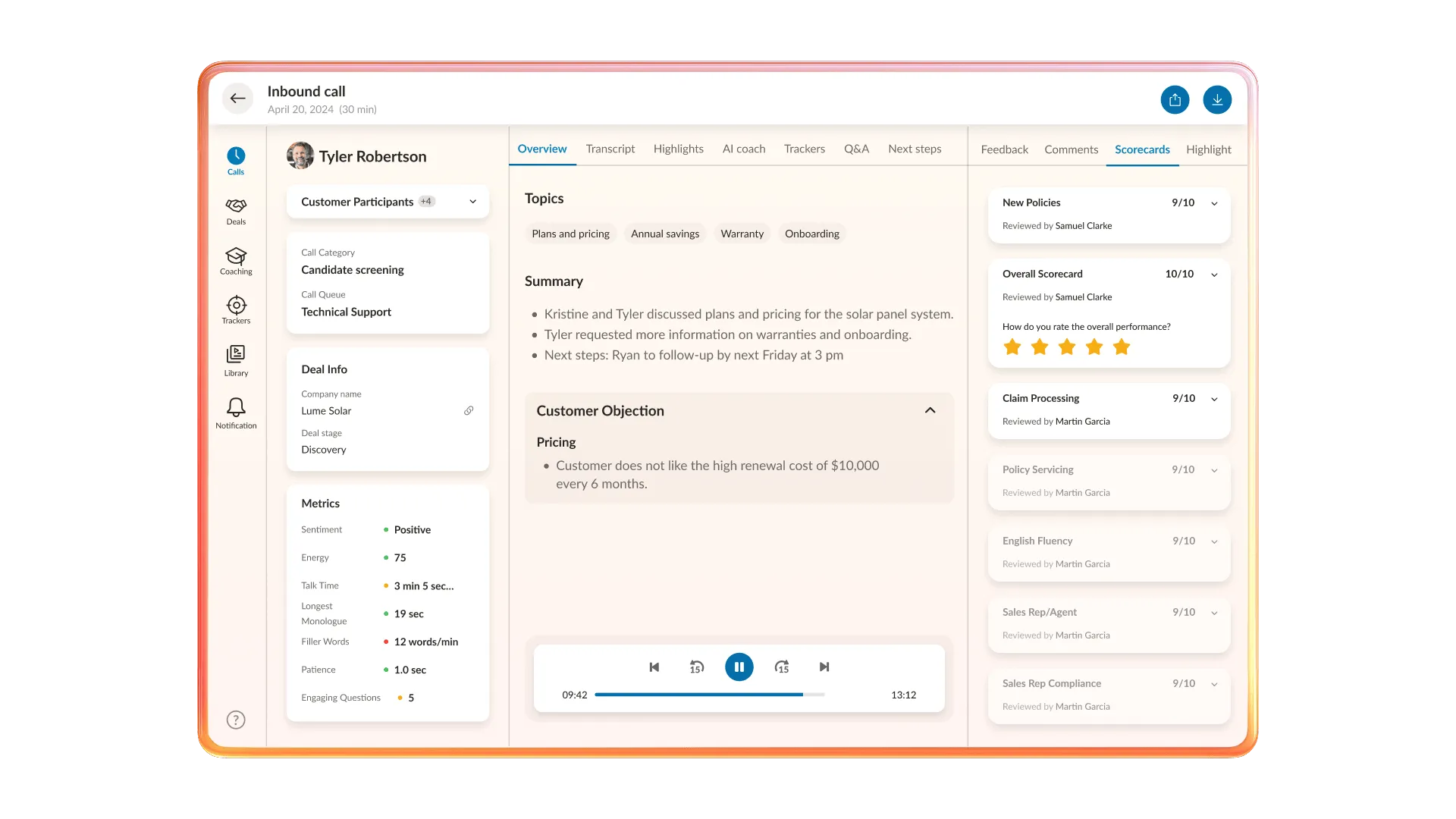
Task: Open the help question mark icon
Action: [236, 719]
